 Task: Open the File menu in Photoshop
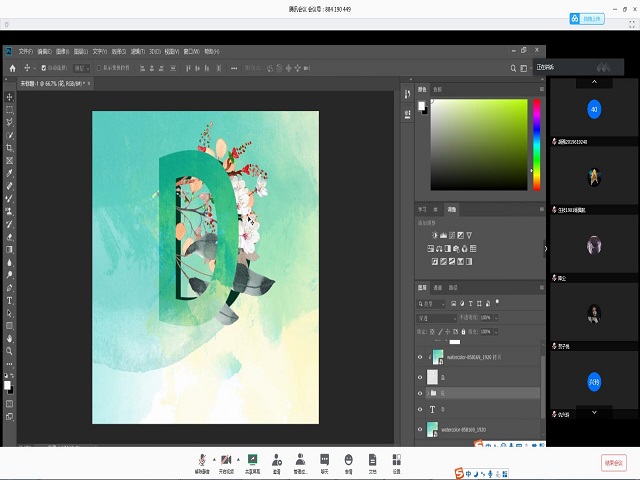(x=25, y=51)
